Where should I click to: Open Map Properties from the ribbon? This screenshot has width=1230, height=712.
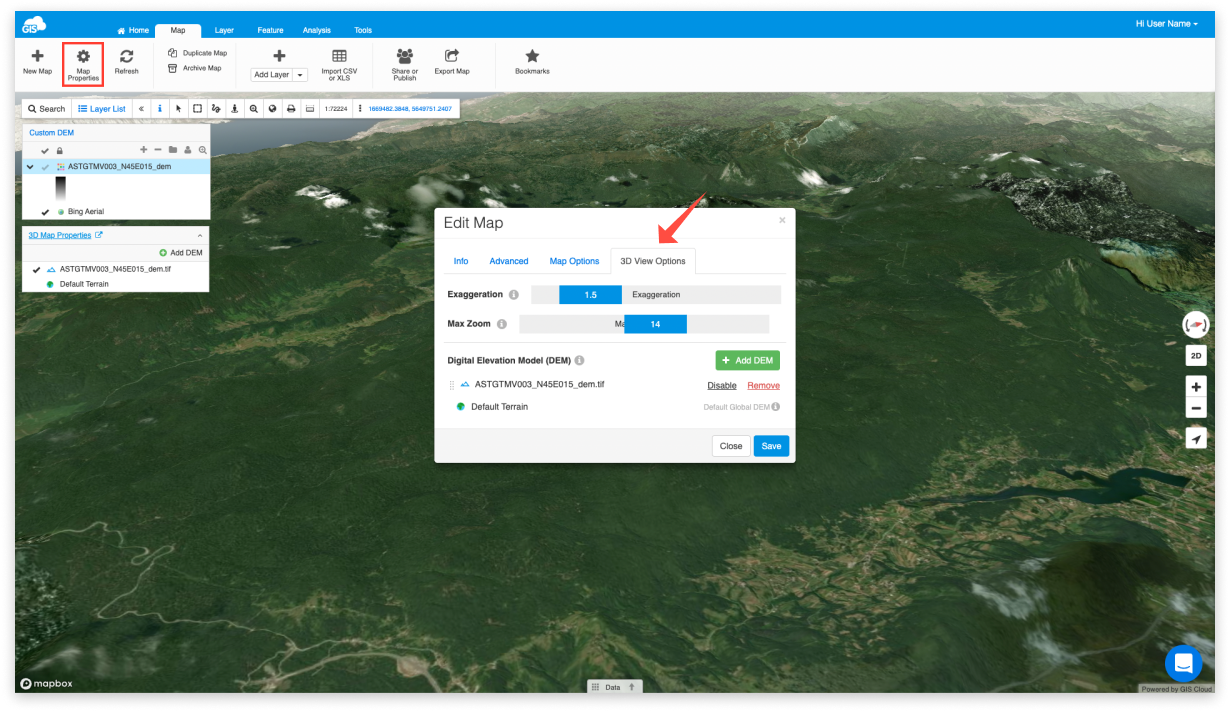tap(83, 65)
